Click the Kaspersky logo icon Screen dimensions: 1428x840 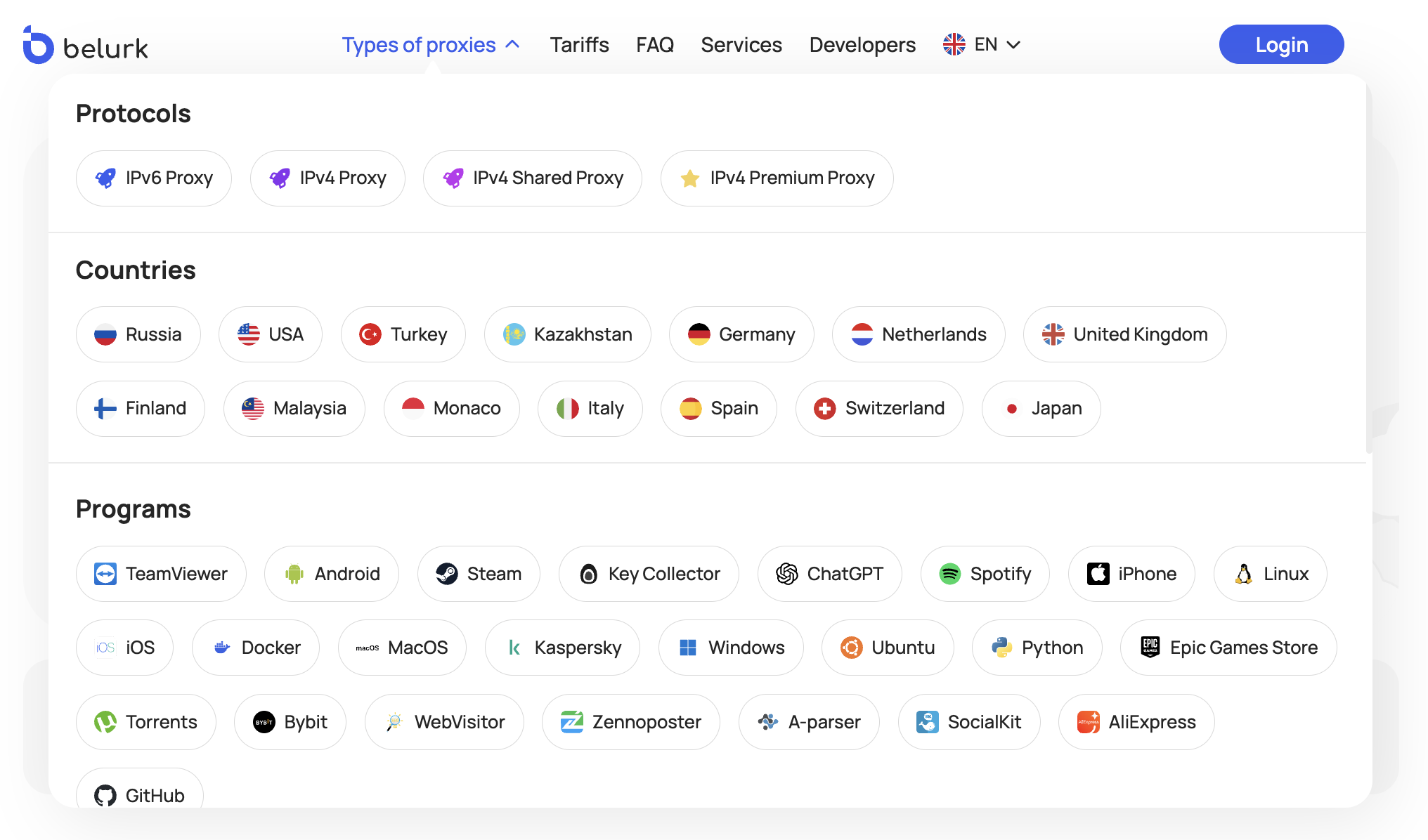pos(514,648)
